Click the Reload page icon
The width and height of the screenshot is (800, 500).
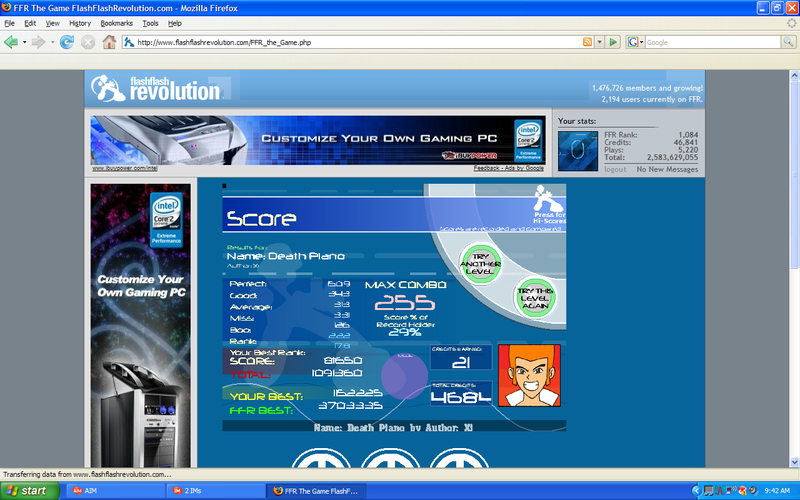pyautogui.click(x=67, y=42)
